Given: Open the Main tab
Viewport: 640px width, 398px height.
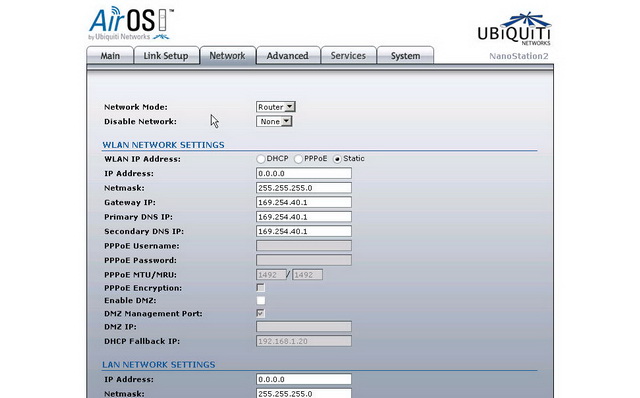Looking at the screenshot, I should [110, 56].
